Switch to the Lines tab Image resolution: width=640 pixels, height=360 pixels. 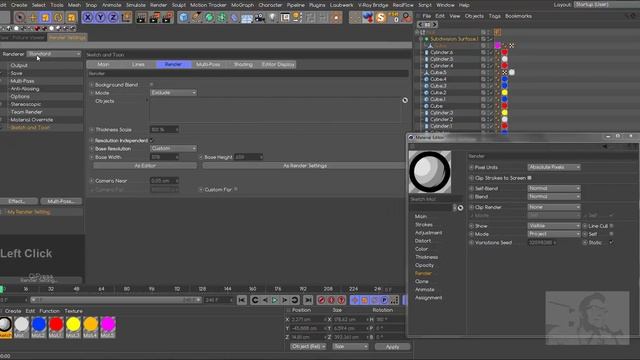pyautogui.click(x=138, y=64)
